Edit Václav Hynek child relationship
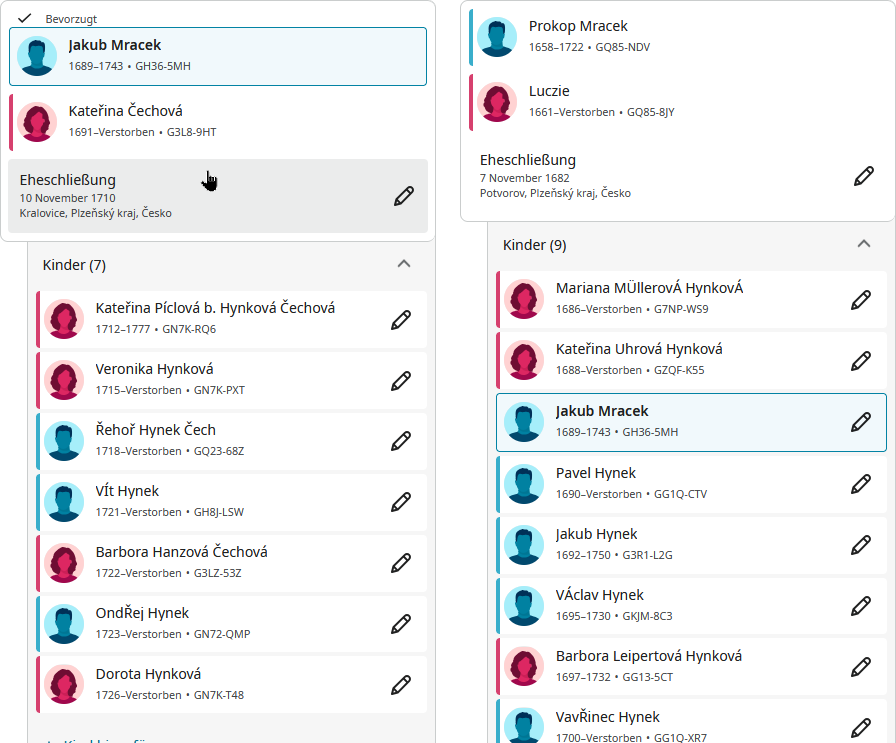The height and width of the screenshot is (743, 896). coord(861,606)
